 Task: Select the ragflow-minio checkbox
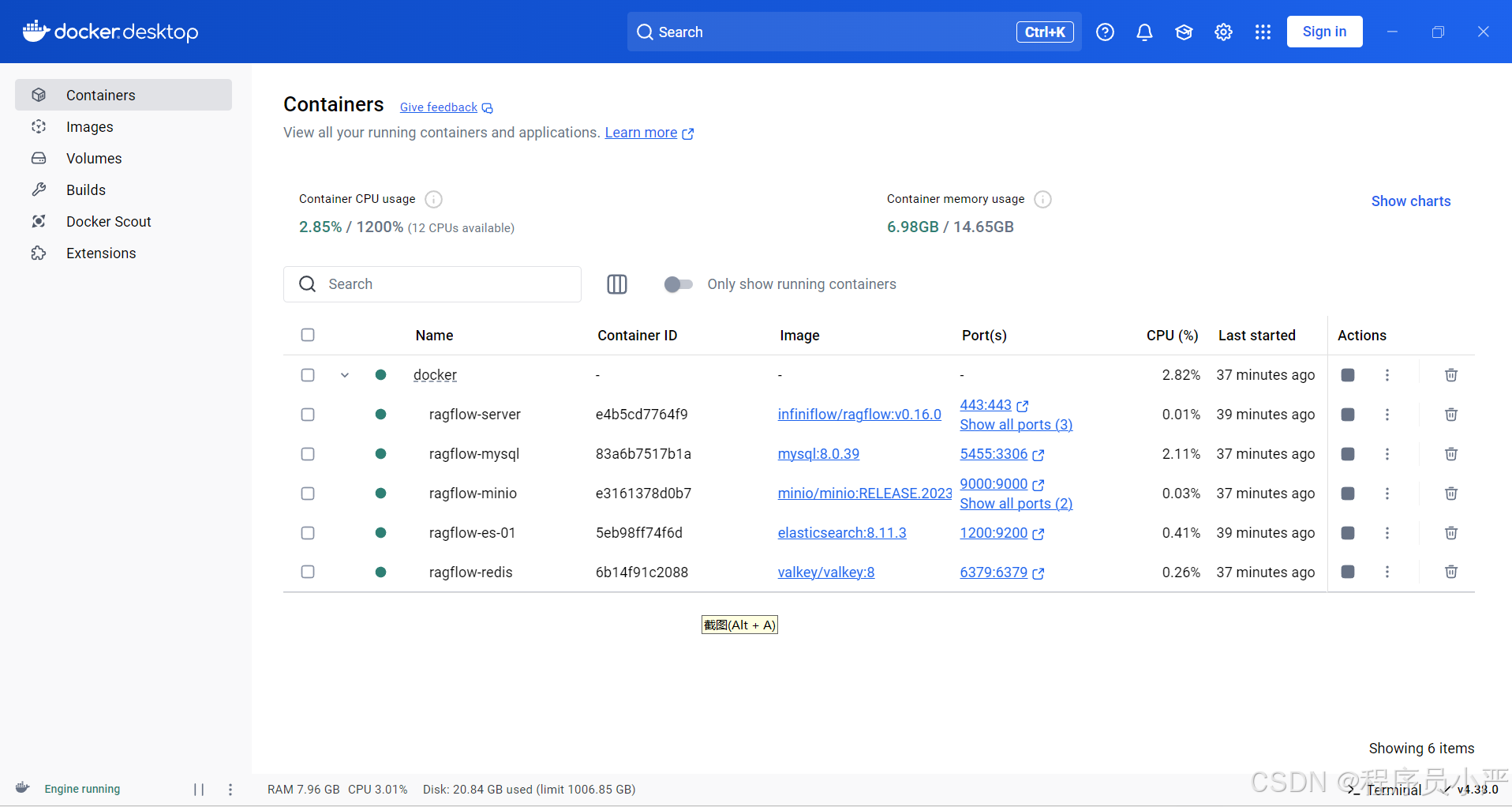click(x=308, y=494)
